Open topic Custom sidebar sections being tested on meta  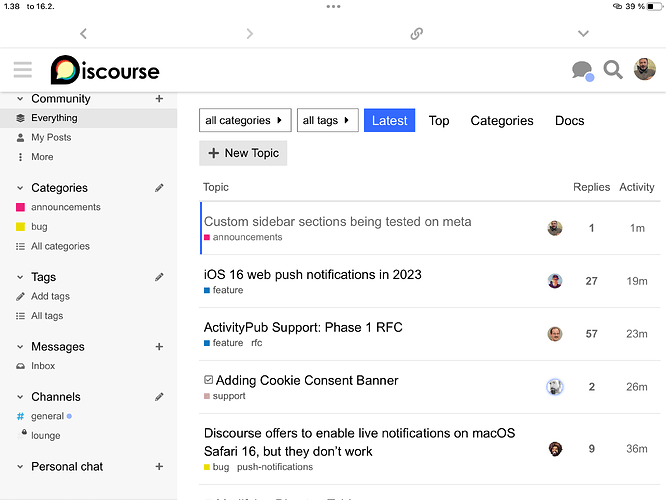click(x=338, y=221)
